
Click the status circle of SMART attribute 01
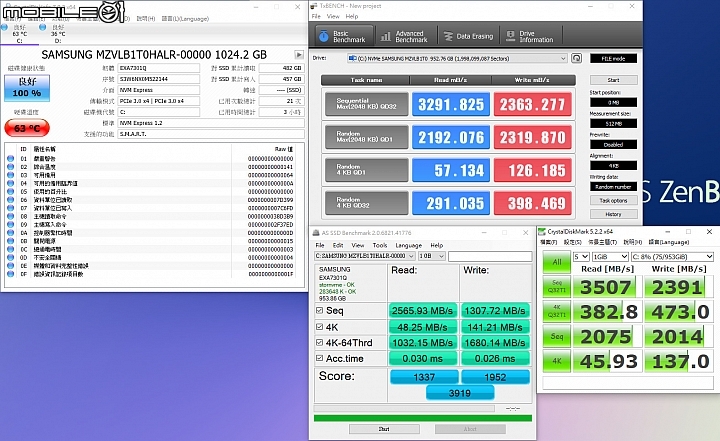(10, 158)
